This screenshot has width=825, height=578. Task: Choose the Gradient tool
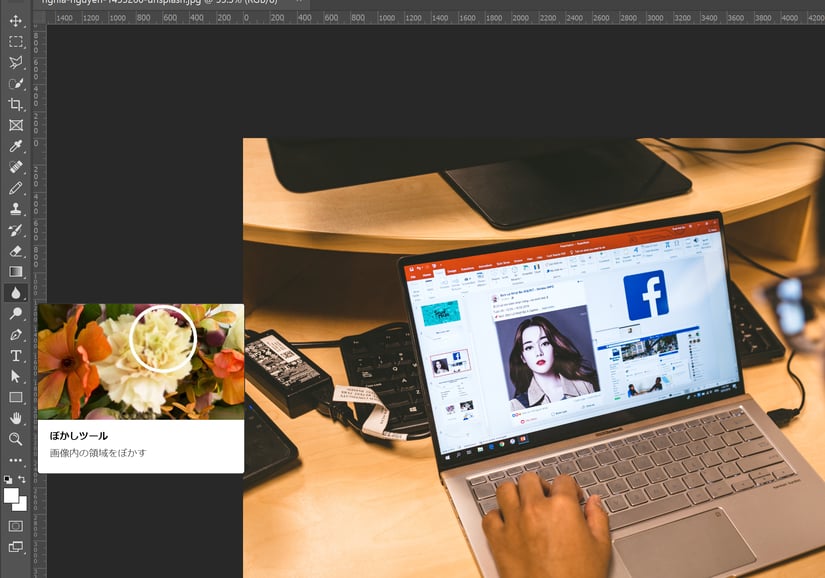coord(16,272)
